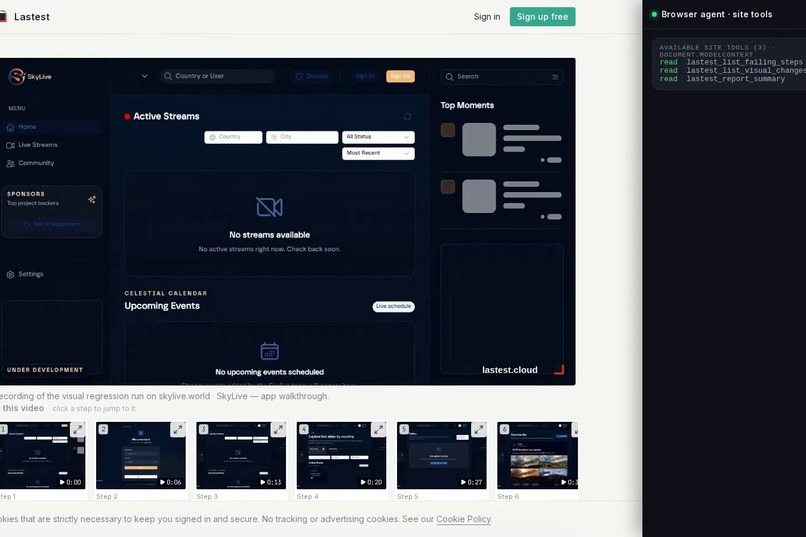Click the No streams available message

point(269,235)
